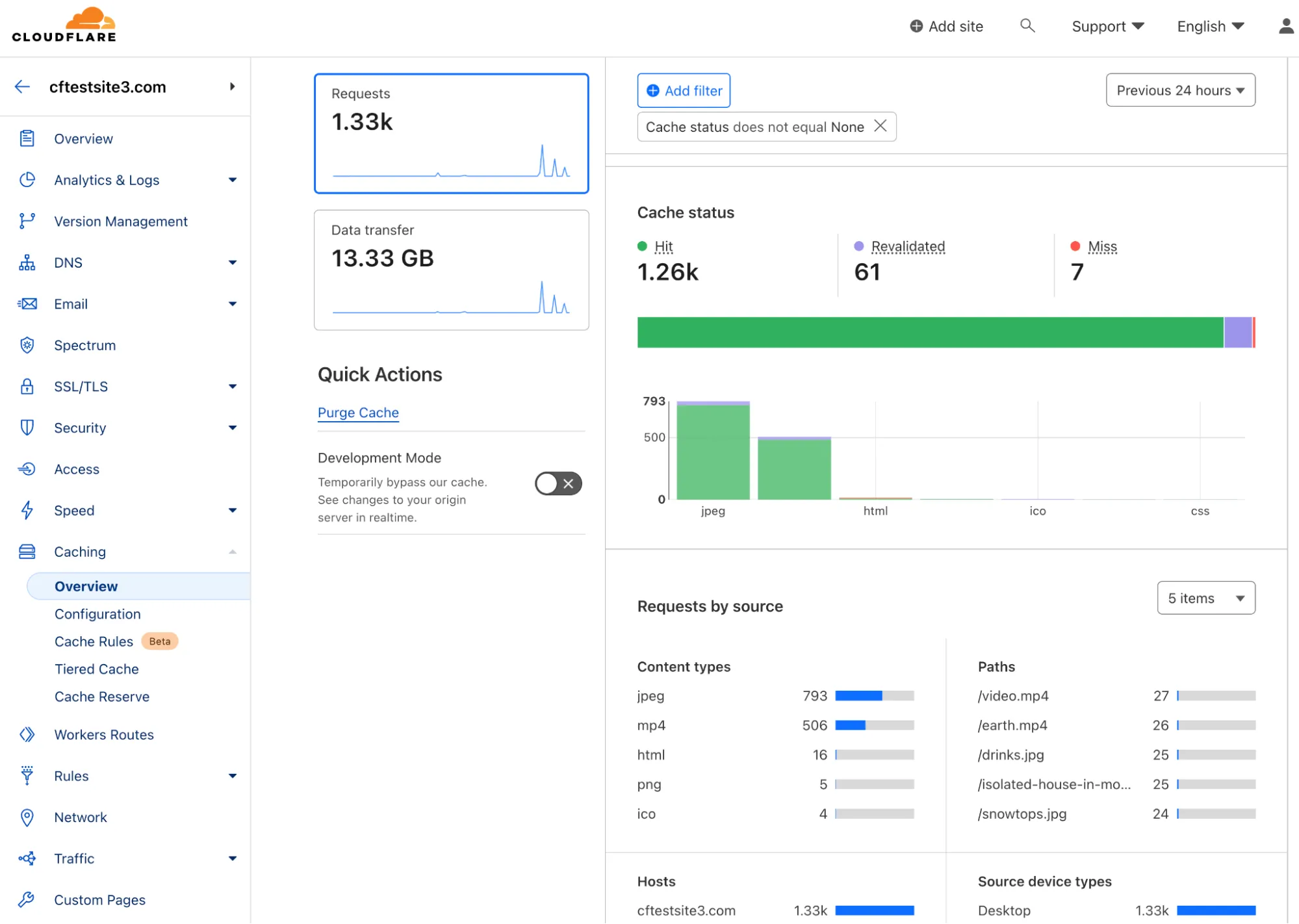The image size is (1299, 924).
Task: Click the user account profile icon
Action: 1285,26
